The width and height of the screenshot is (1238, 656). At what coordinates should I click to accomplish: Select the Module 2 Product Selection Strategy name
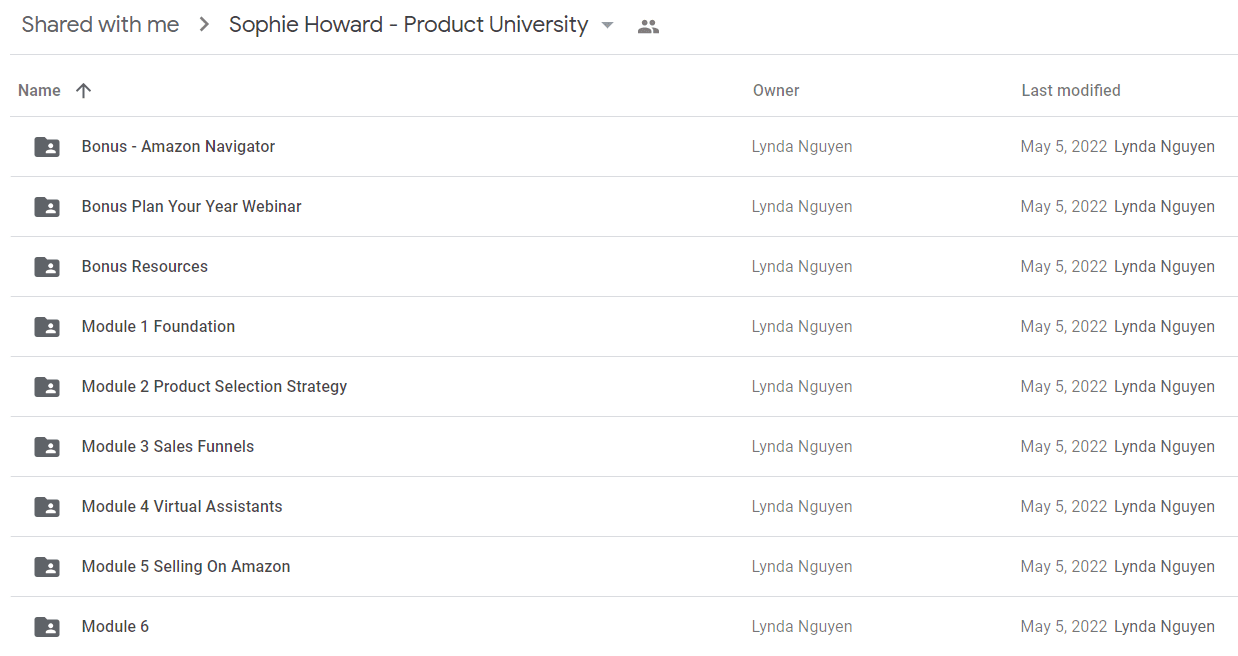click(215, 386)
